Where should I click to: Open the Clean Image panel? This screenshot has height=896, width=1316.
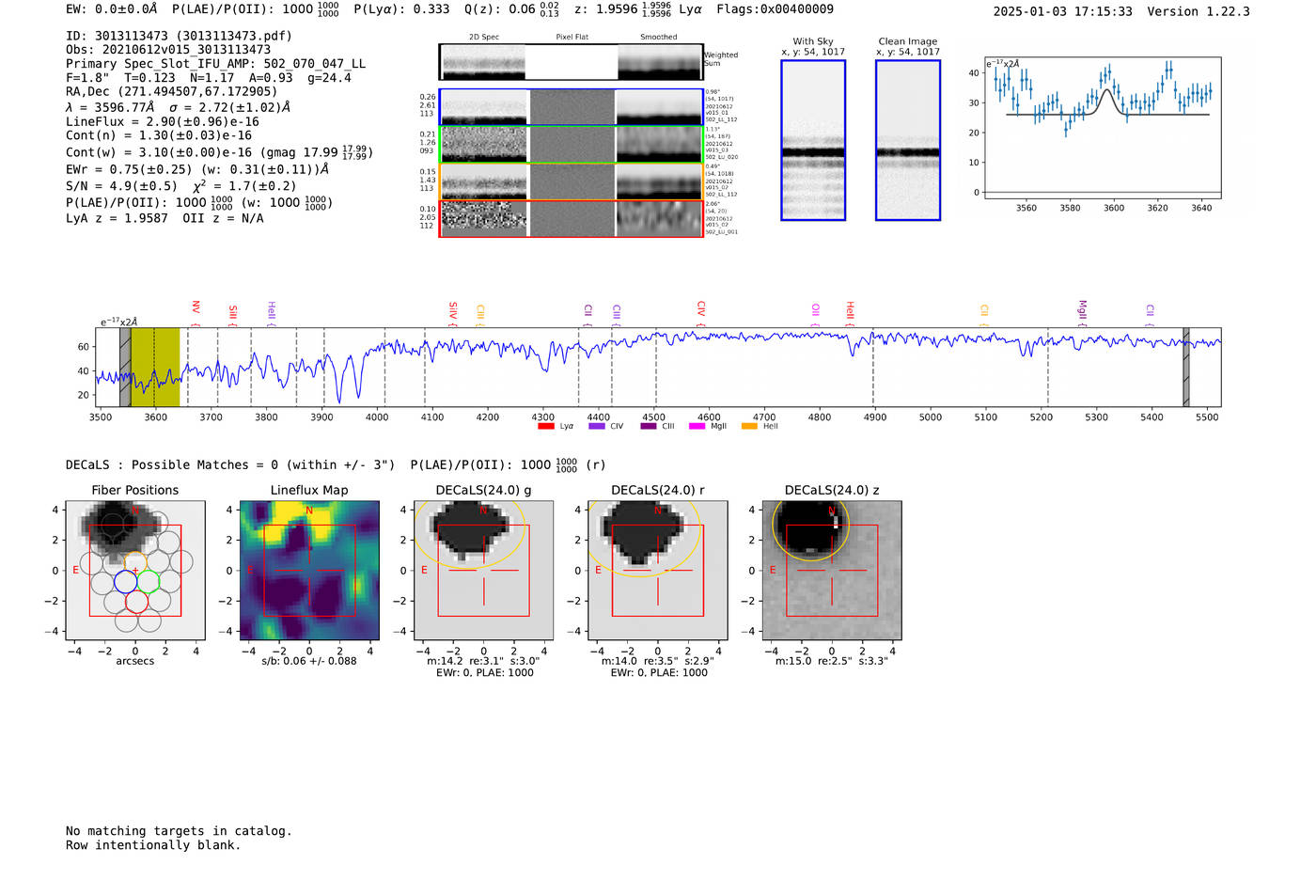point(908,140)
